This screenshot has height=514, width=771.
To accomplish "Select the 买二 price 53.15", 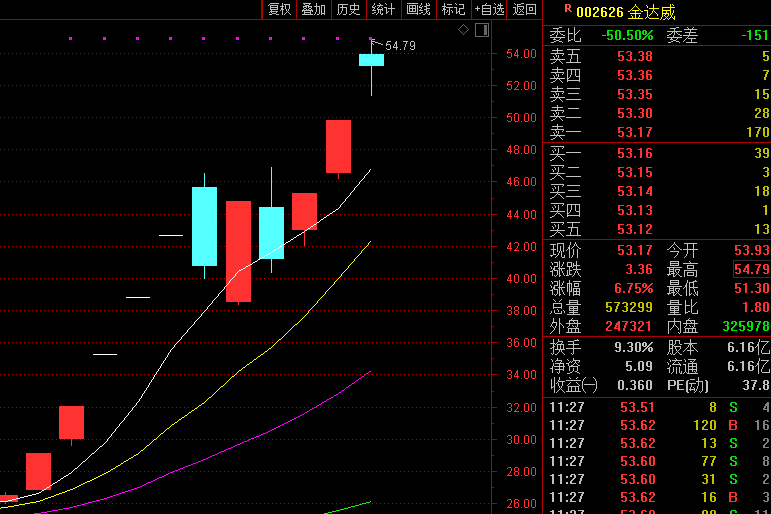I will coord(635,173).
